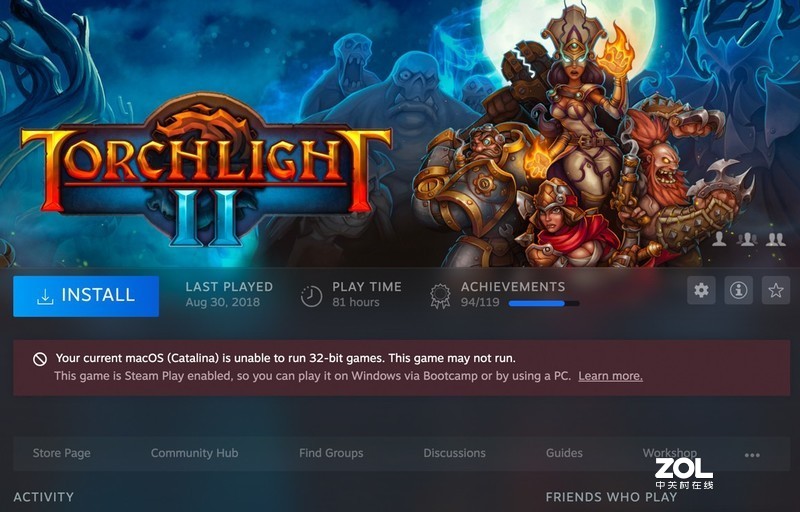Go to the Store Page tab
Image resolution: width=800 pixels, height=512 pixels.
click(61, 453)
